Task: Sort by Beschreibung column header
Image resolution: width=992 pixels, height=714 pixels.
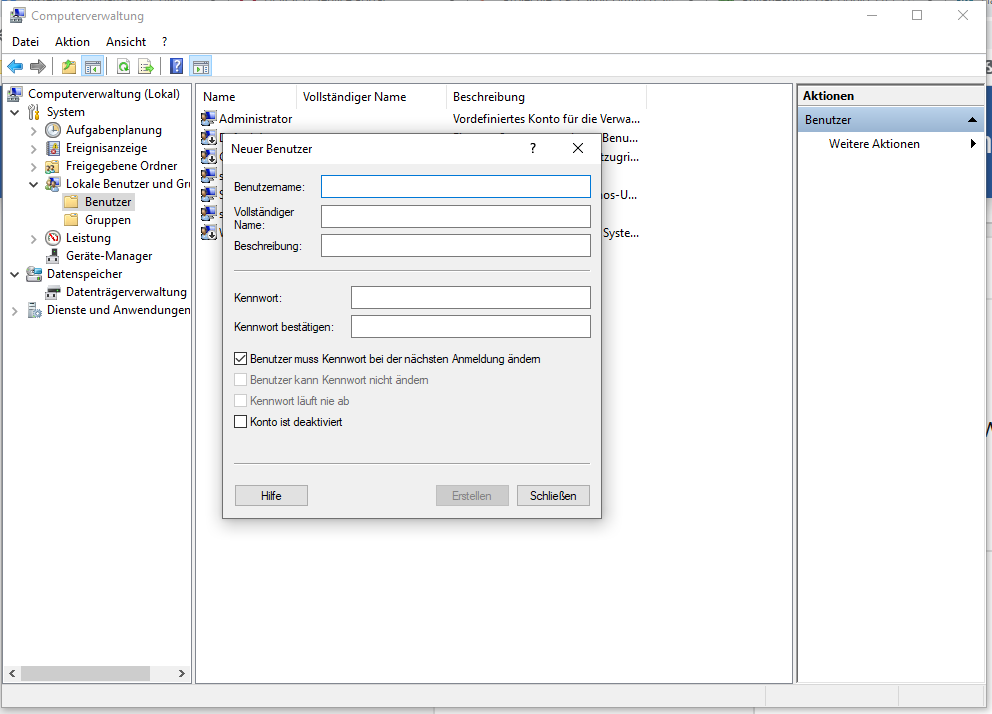Action: [x=547, y=97]
